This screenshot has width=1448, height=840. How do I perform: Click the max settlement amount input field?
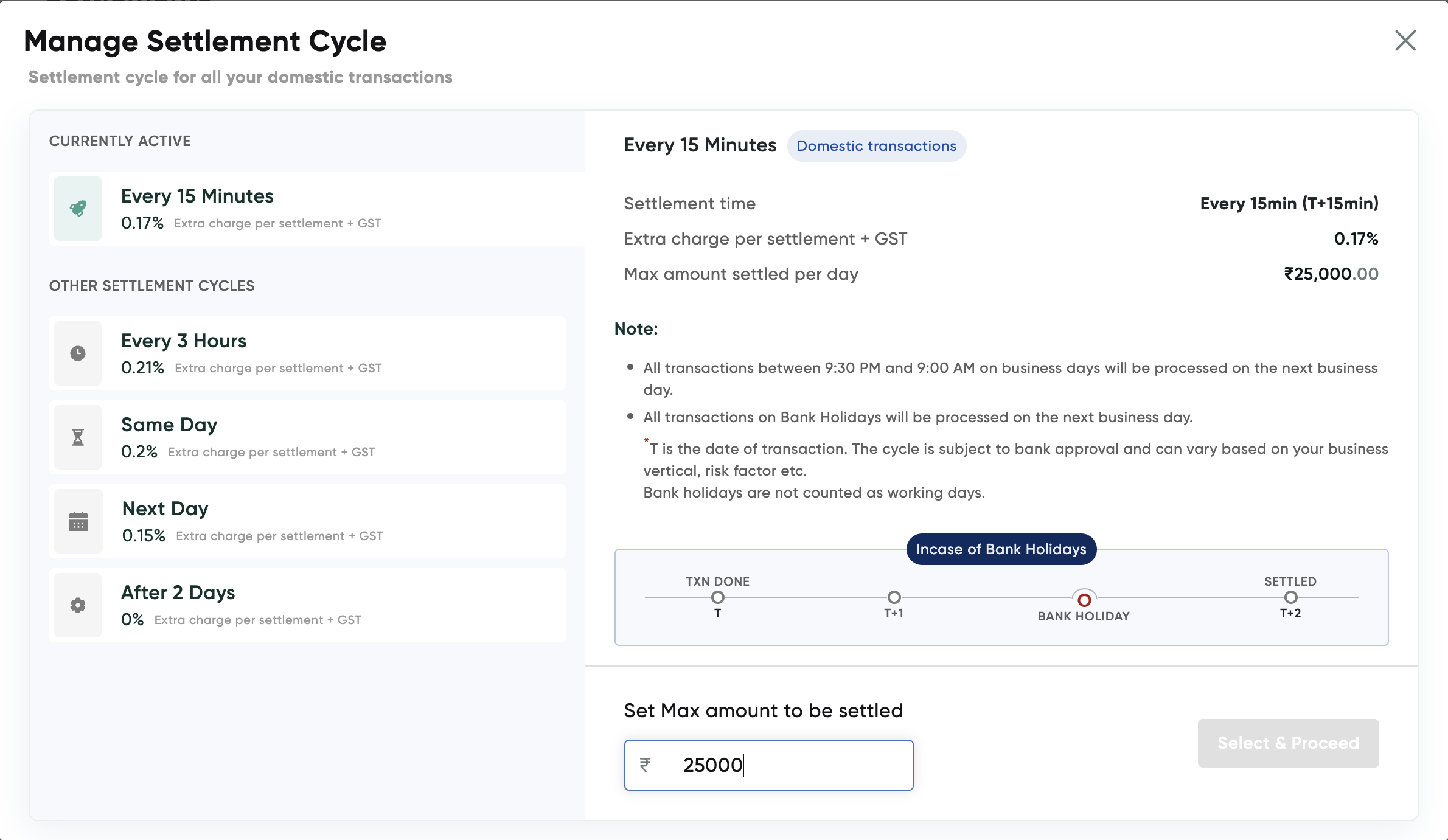(791, 765)
